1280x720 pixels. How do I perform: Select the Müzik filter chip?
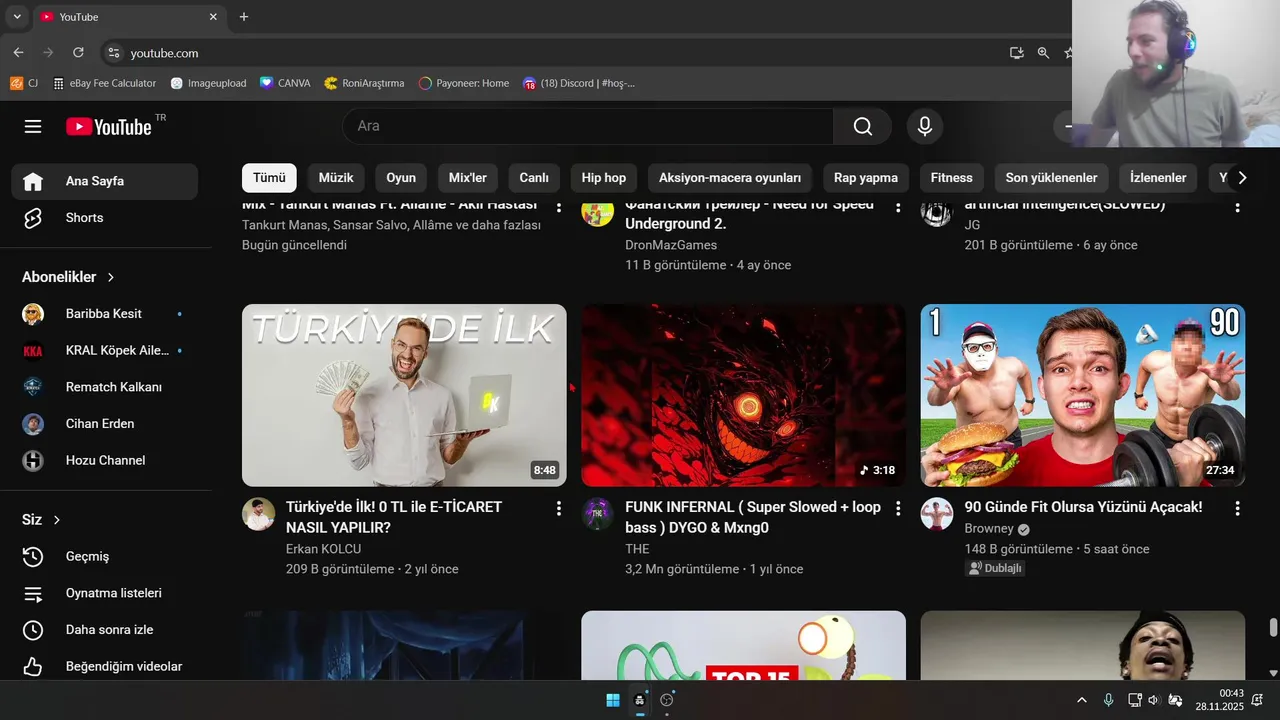coord(336,178)
